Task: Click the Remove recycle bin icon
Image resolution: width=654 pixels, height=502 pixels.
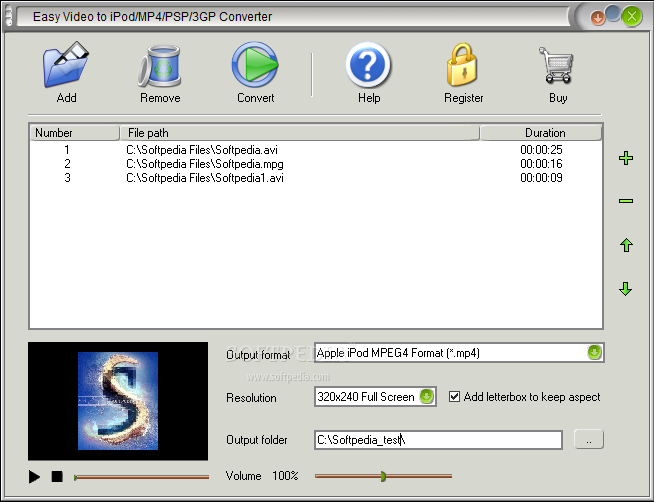Action: click(x=160, y=66)
